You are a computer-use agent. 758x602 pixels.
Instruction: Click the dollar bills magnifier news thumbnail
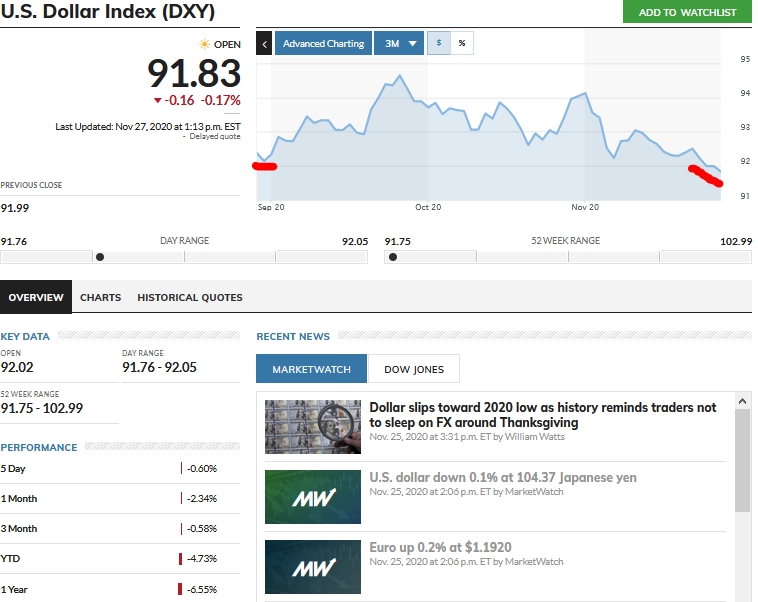point(313,427)
